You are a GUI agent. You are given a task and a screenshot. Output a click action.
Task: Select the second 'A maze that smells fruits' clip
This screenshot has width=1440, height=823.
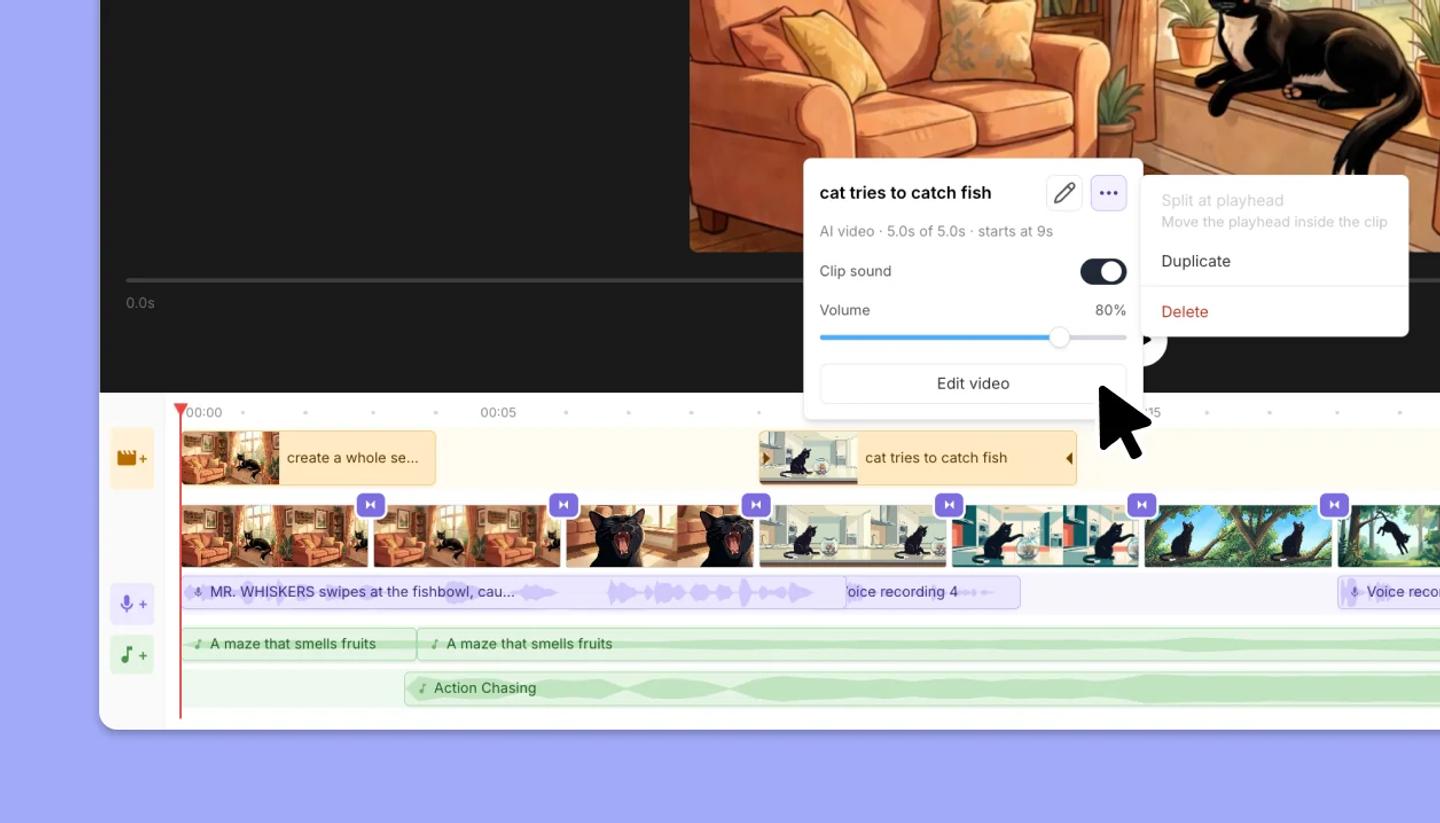point(928,644)
